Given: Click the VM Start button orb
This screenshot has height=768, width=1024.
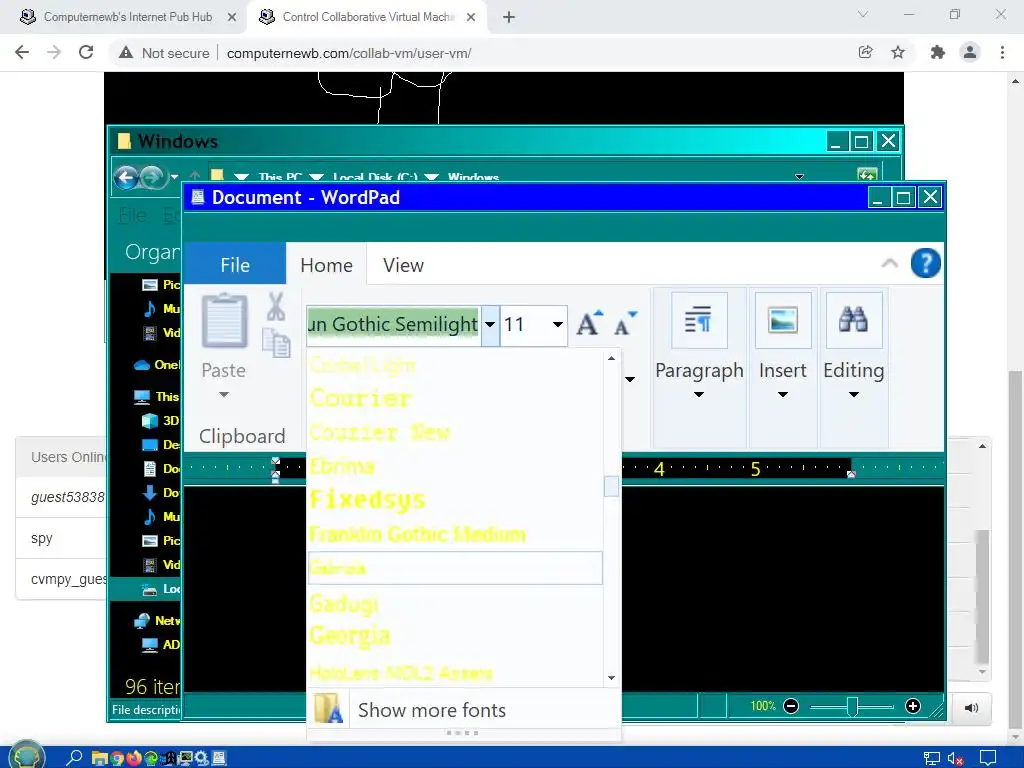Looking at the screenshot, I should click(27, 756).
